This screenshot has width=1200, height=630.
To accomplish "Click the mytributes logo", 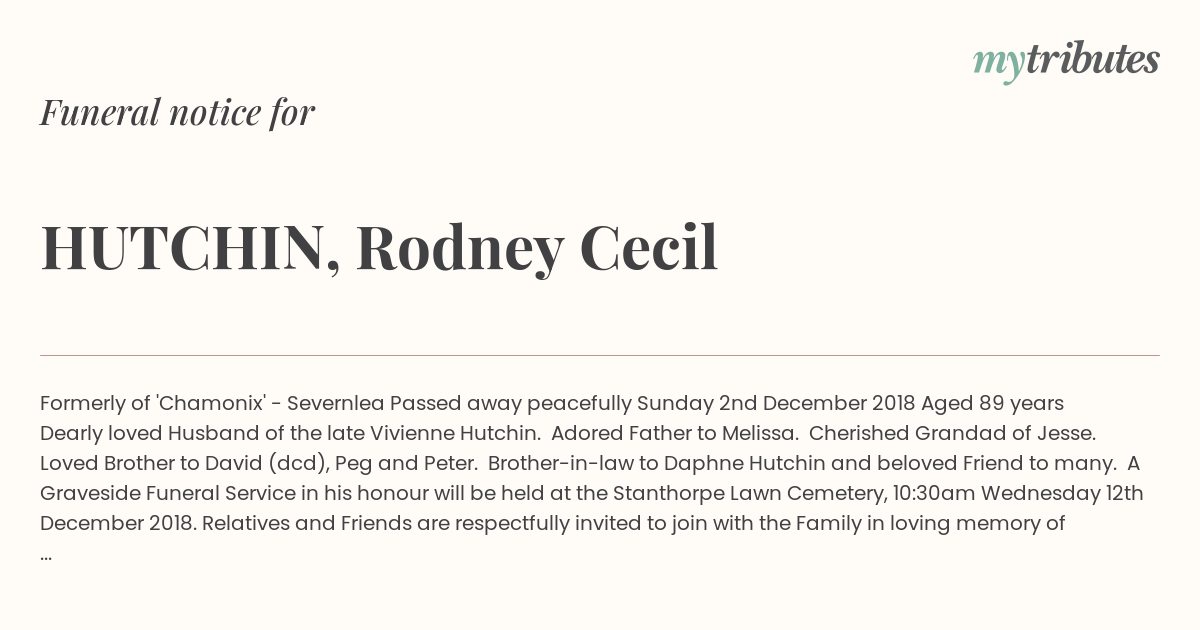I will coord(1066,62).
